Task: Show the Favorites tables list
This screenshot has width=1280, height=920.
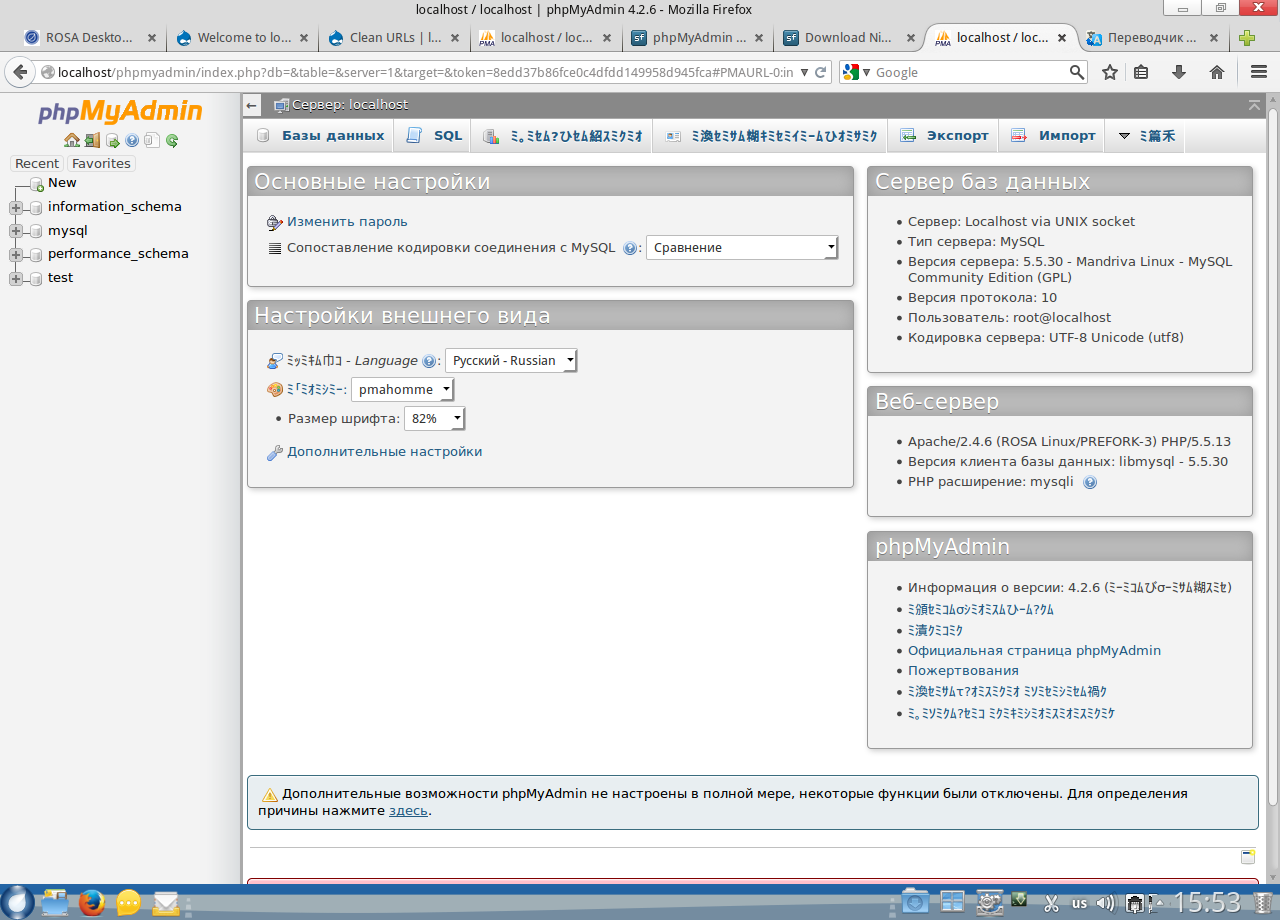Action: click(x=101, y=164)
